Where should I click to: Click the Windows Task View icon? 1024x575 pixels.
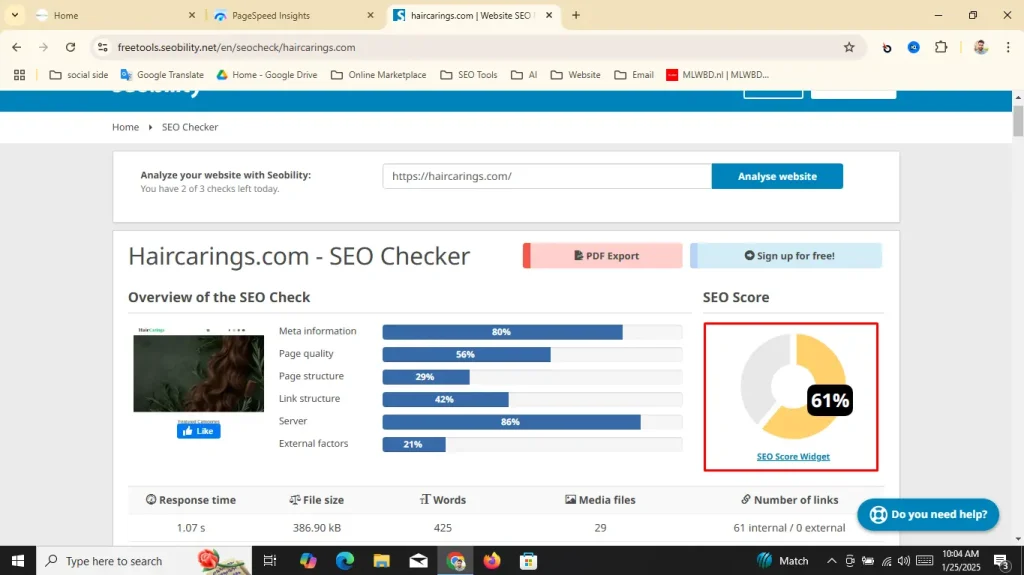tap(270, 561)
